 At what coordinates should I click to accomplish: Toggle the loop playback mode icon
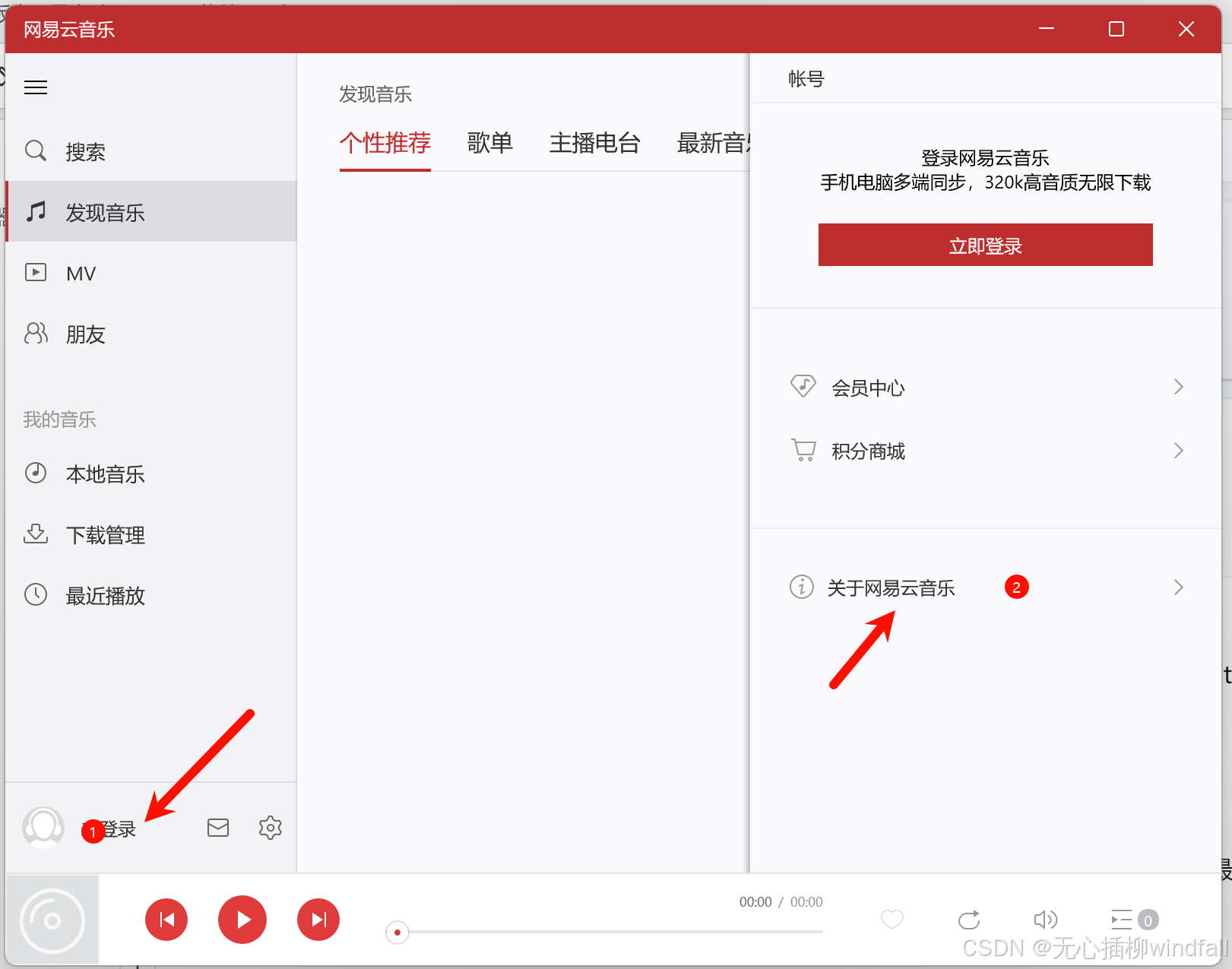click(969, 920)
